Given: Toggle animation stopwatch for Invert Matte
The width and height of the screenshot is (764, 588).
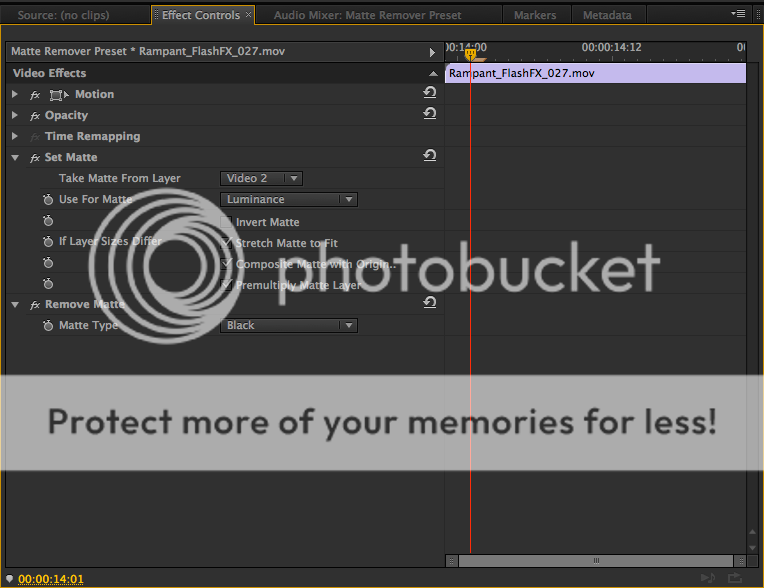Looking at the screenshot, I should click(x=48, y=221).
